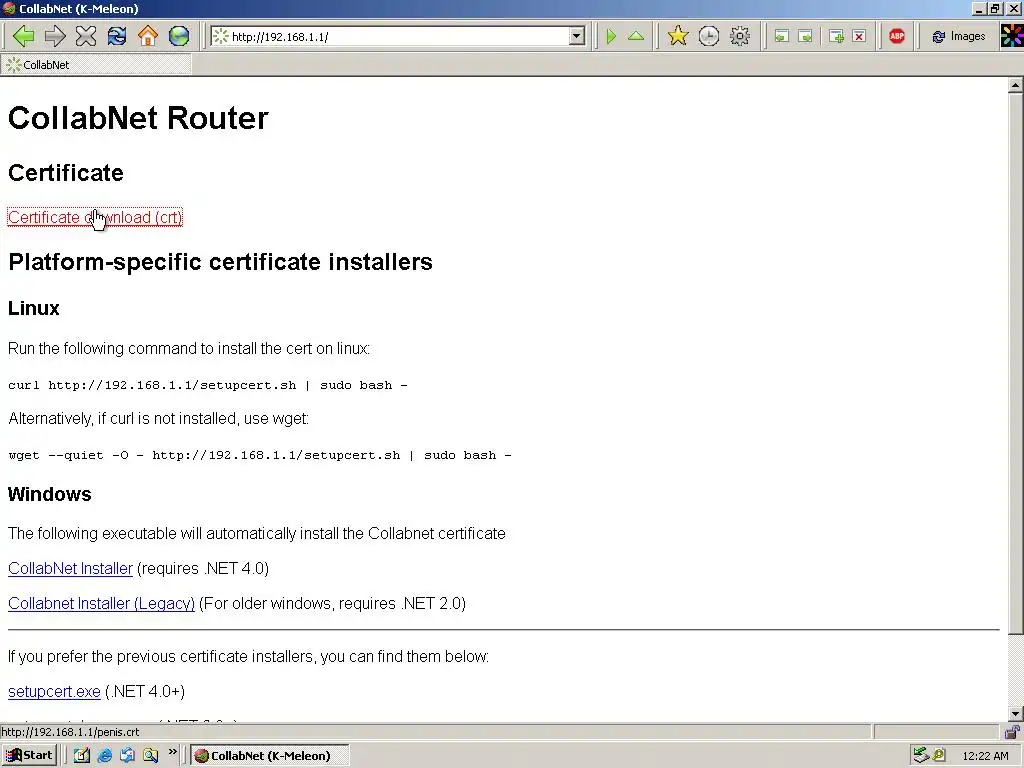Click the vertical scrollbar thumb
The width and height of the screenshot is (1024, 768).
tap(1015, 363)
